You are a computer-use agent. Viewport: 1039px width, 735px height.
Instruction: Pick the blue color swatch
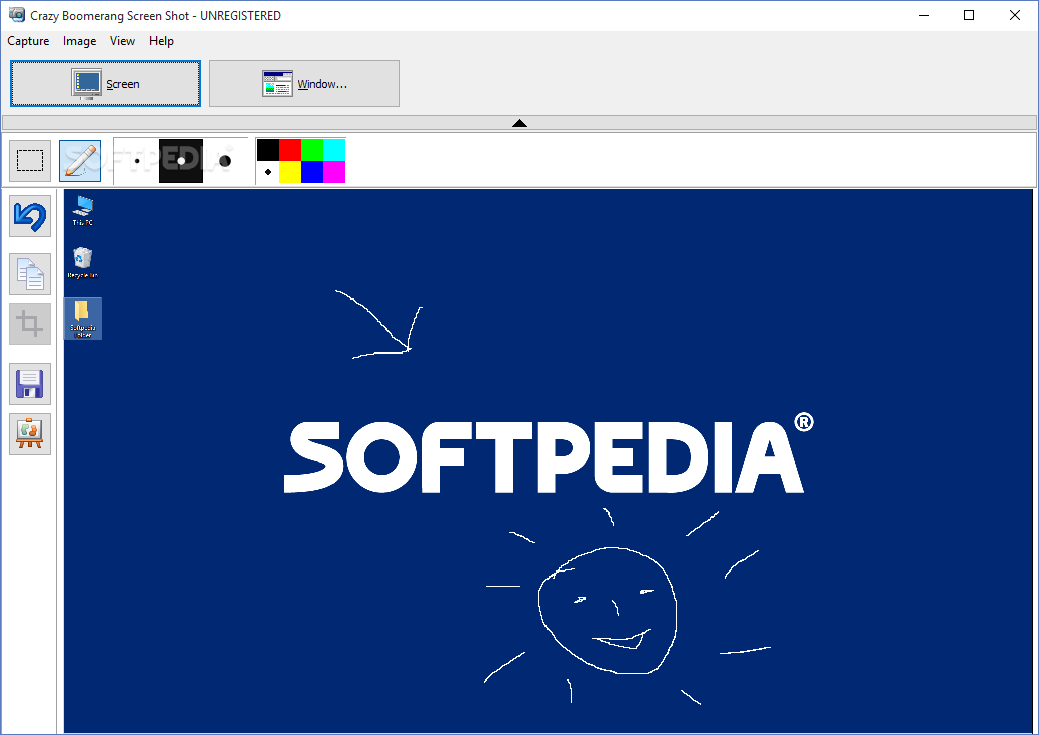pos(312,172)
